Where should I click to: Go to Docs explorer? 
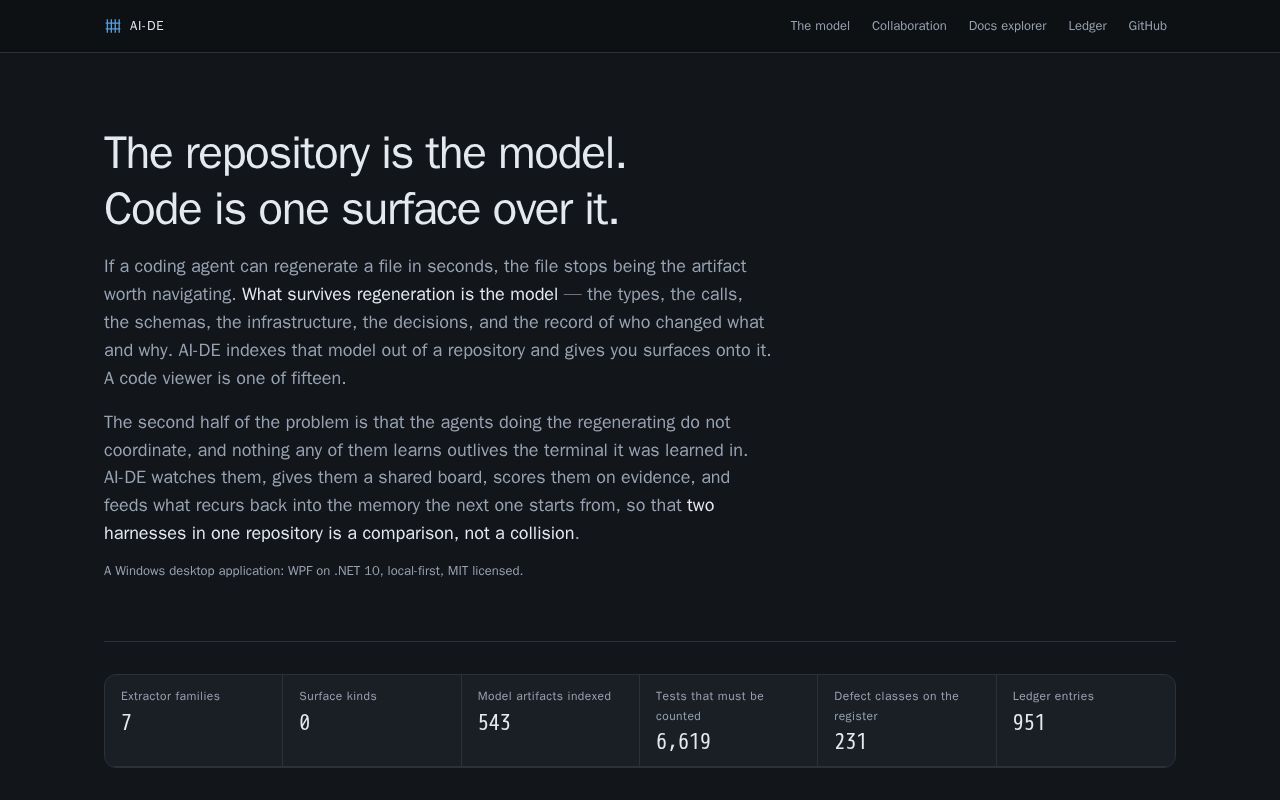[1007, 26]
